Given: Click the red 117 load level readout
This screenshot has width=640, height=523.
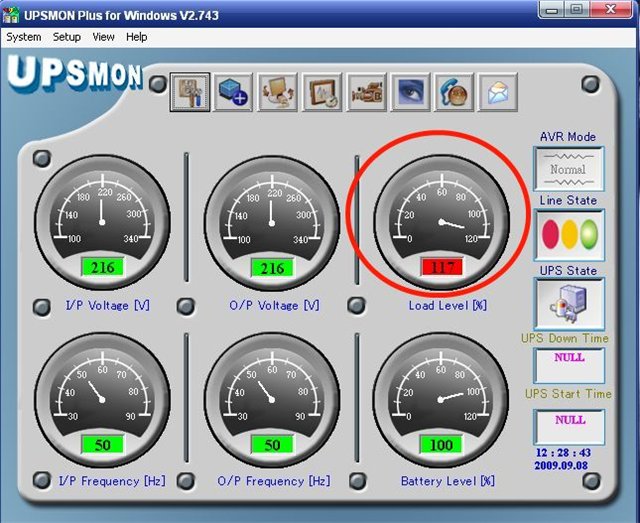Looking at the screenshot, I should pos(442,268).
